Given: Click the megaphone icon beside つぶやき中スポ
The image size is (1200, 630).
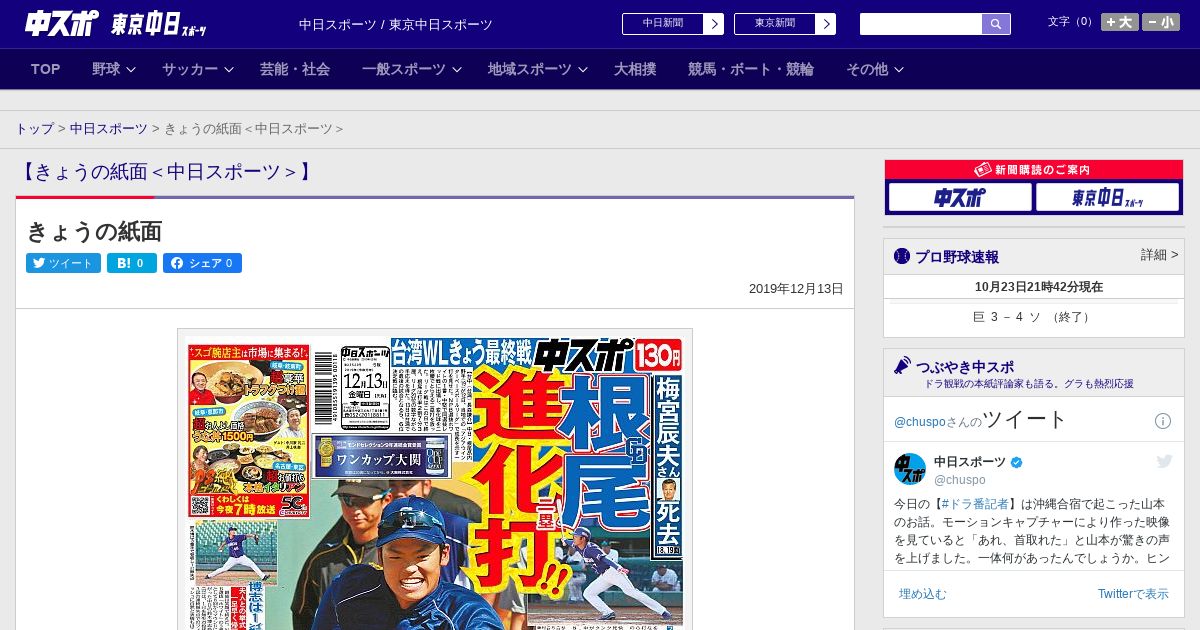Looking at the screenshot, I should 902,365.
